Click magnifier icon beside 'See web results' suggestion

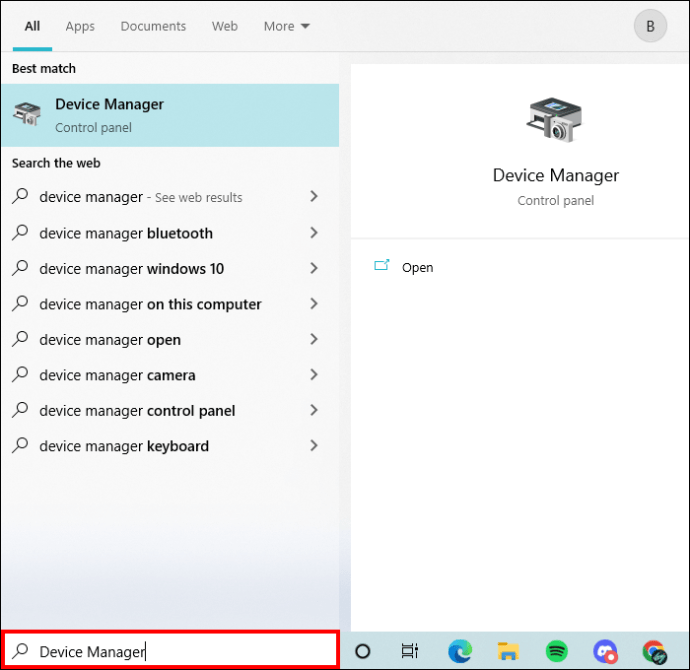pyautogui.click(x=20, y=196)
